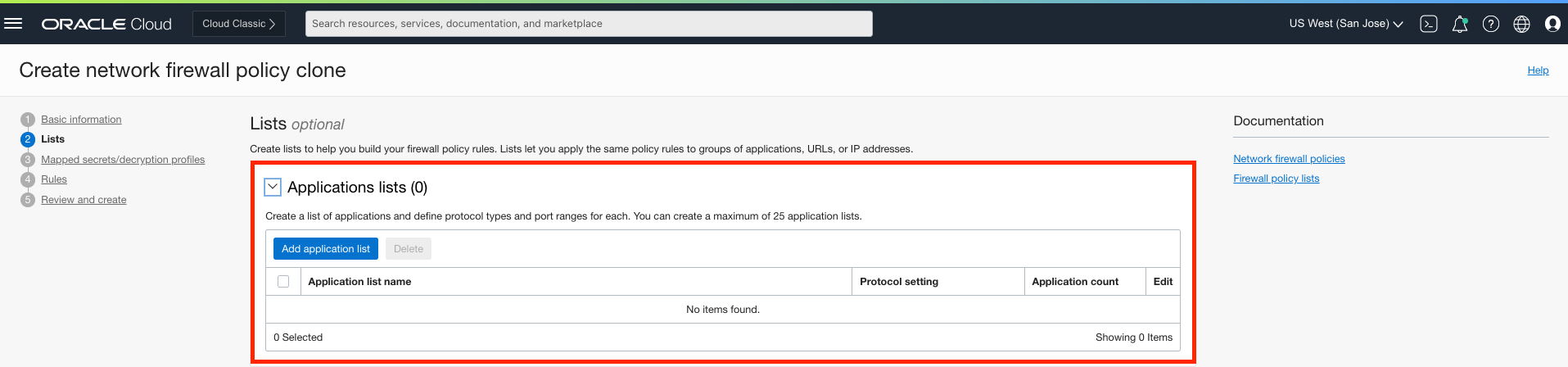Focus the search resources input field

coord(589,24)
